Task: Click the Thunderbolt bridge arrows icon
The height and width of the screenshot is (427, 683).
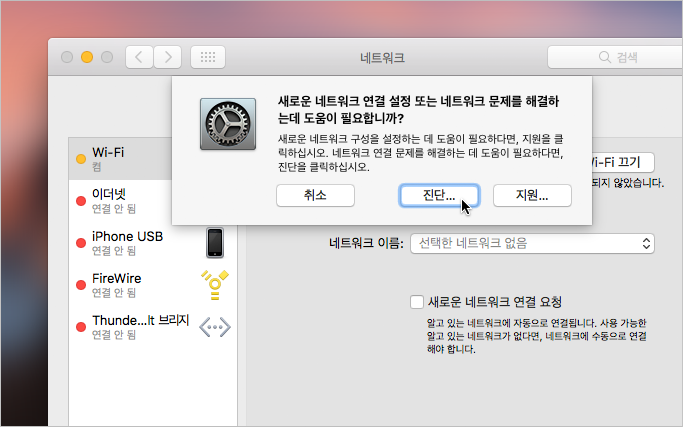Action: coord(215,327)
